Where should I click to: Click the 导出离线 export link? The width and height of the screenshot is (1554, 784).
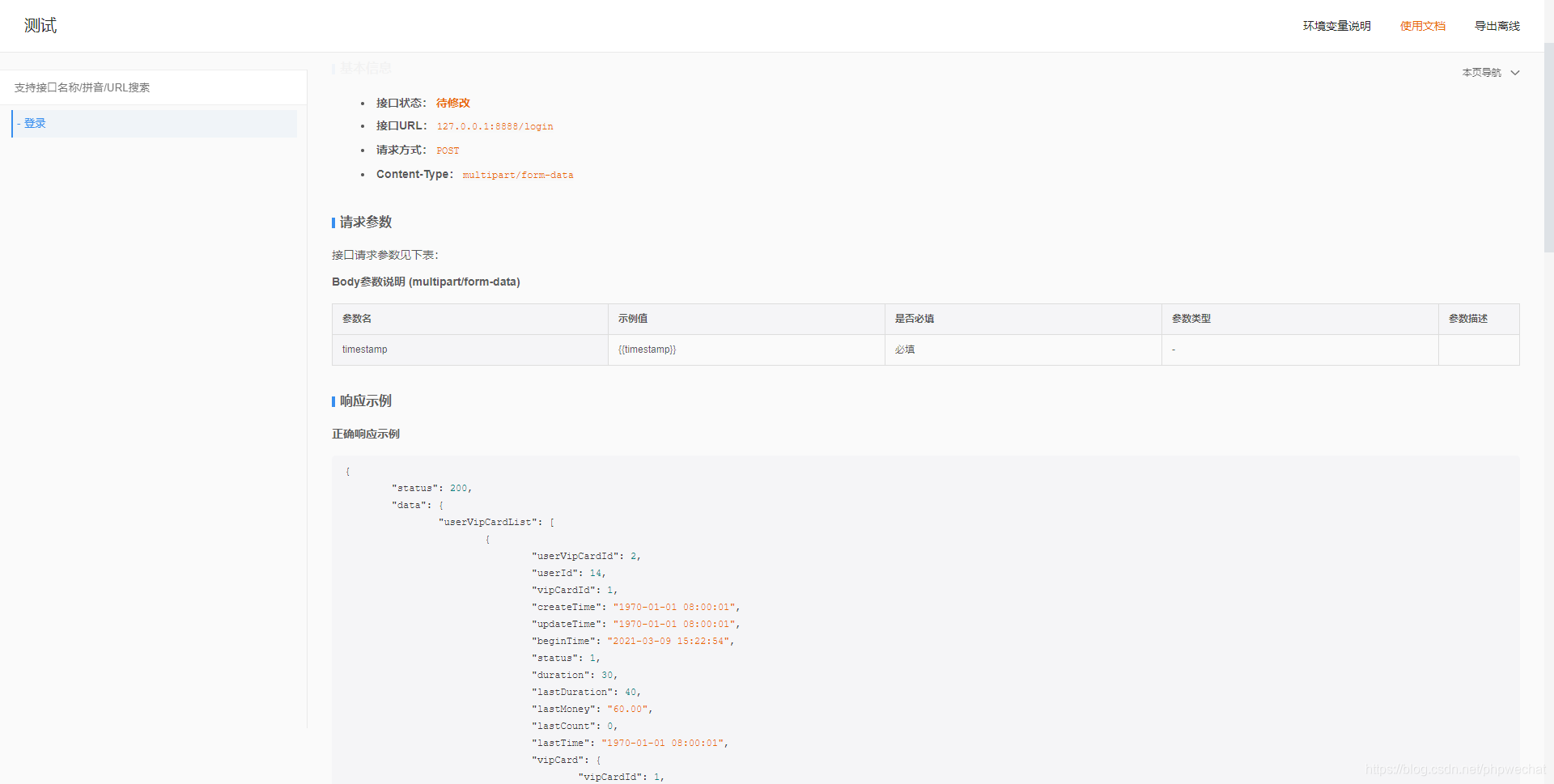click(1497, 26)
